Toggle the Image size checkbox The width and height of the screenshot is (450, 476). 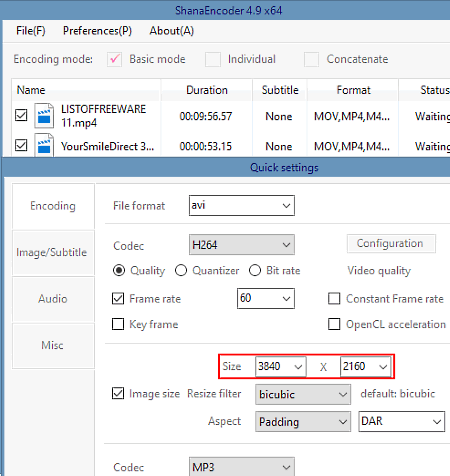[x=118, y=393]
